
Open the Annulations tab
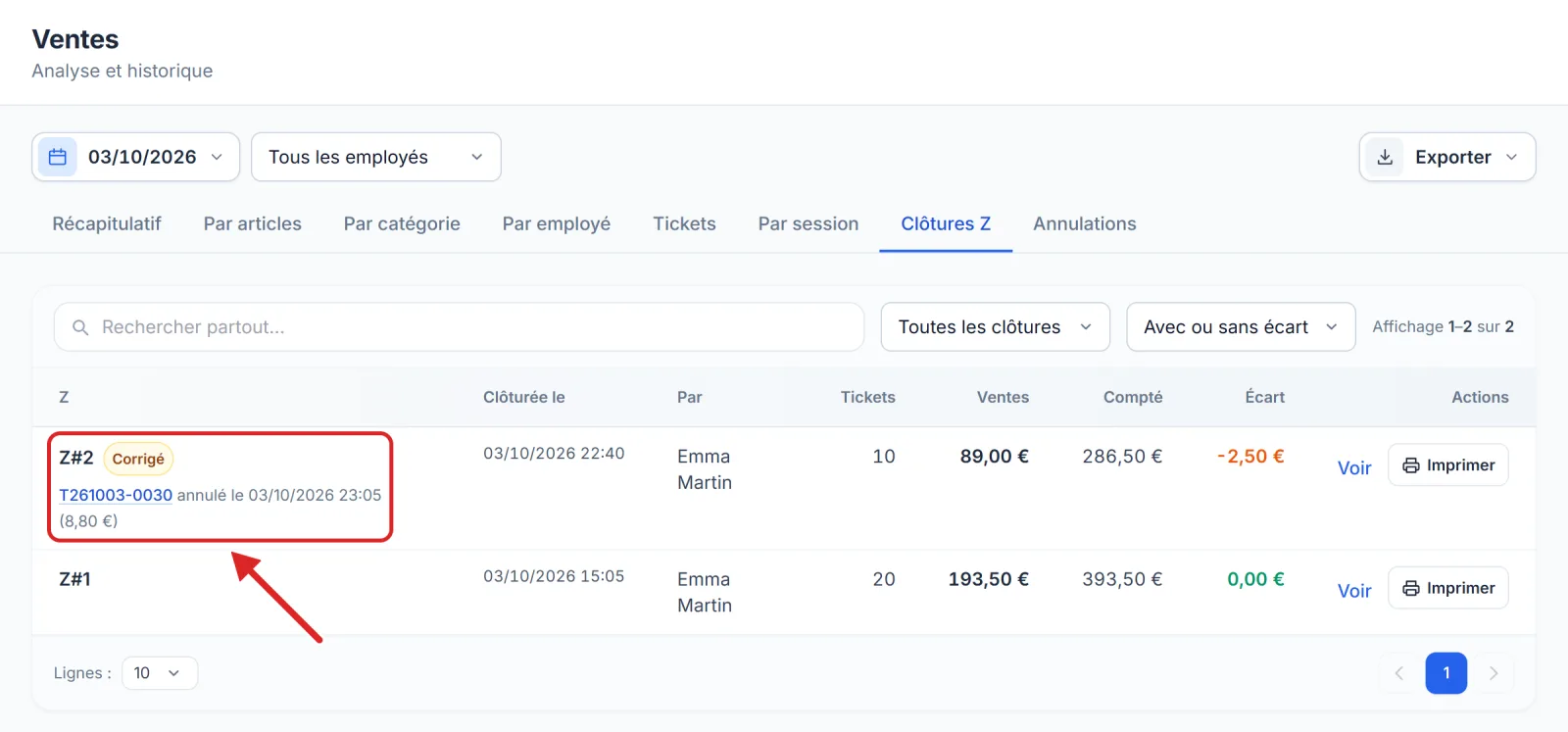coord(1085,223)
